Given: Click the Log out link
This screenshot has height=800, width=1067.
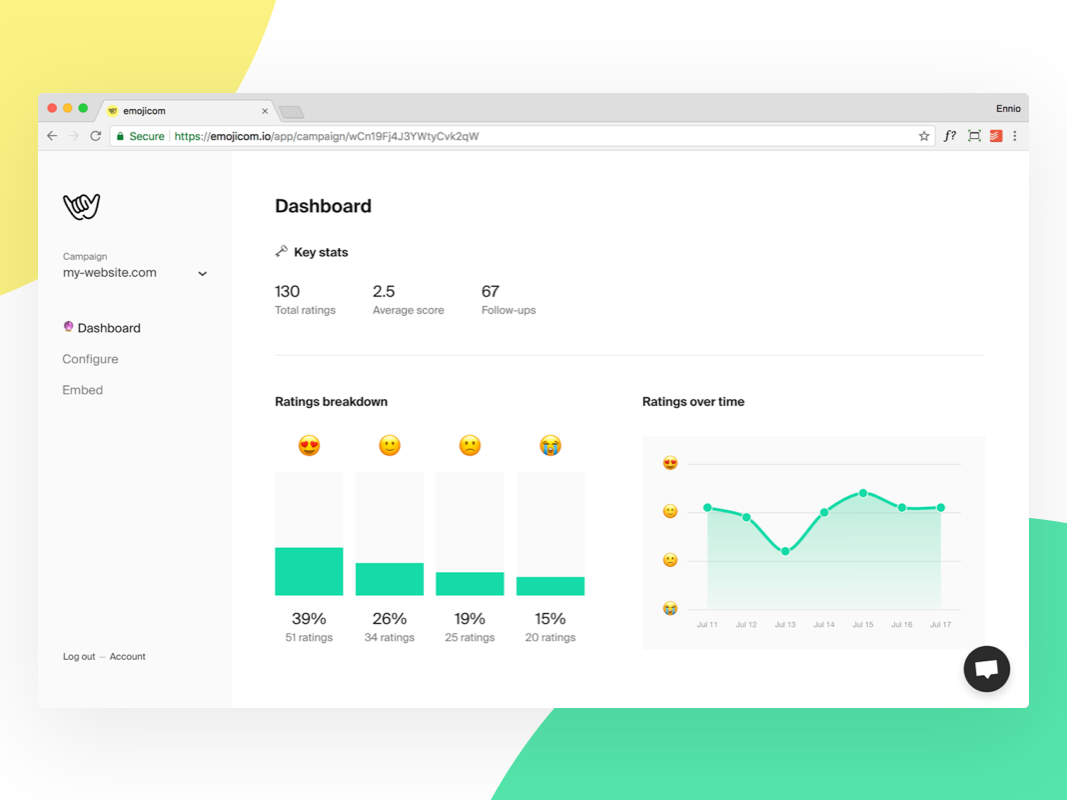Looking at the screenshot, I should 79,656.
